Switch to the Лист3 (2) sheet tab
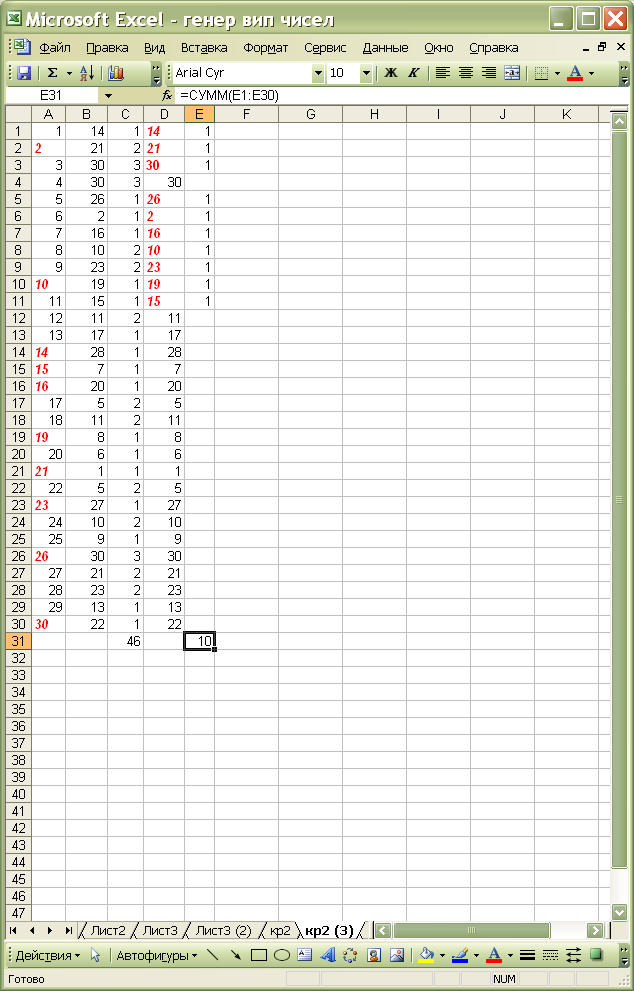Viewport: 634px width, 991px height. click(223, 930)
